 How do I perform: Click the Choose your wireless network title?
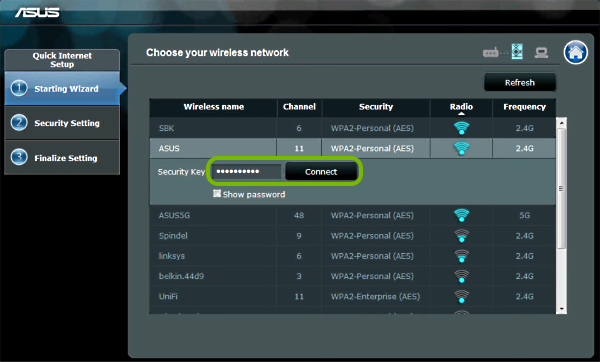pyautogui.click(x=217, y=52)
